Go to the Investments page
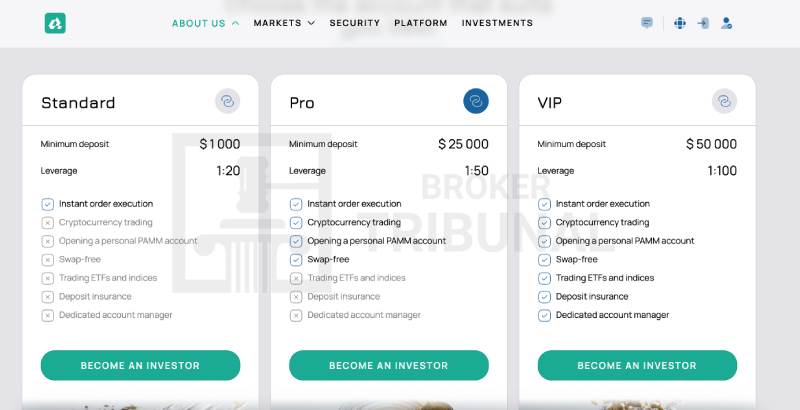 497,23
